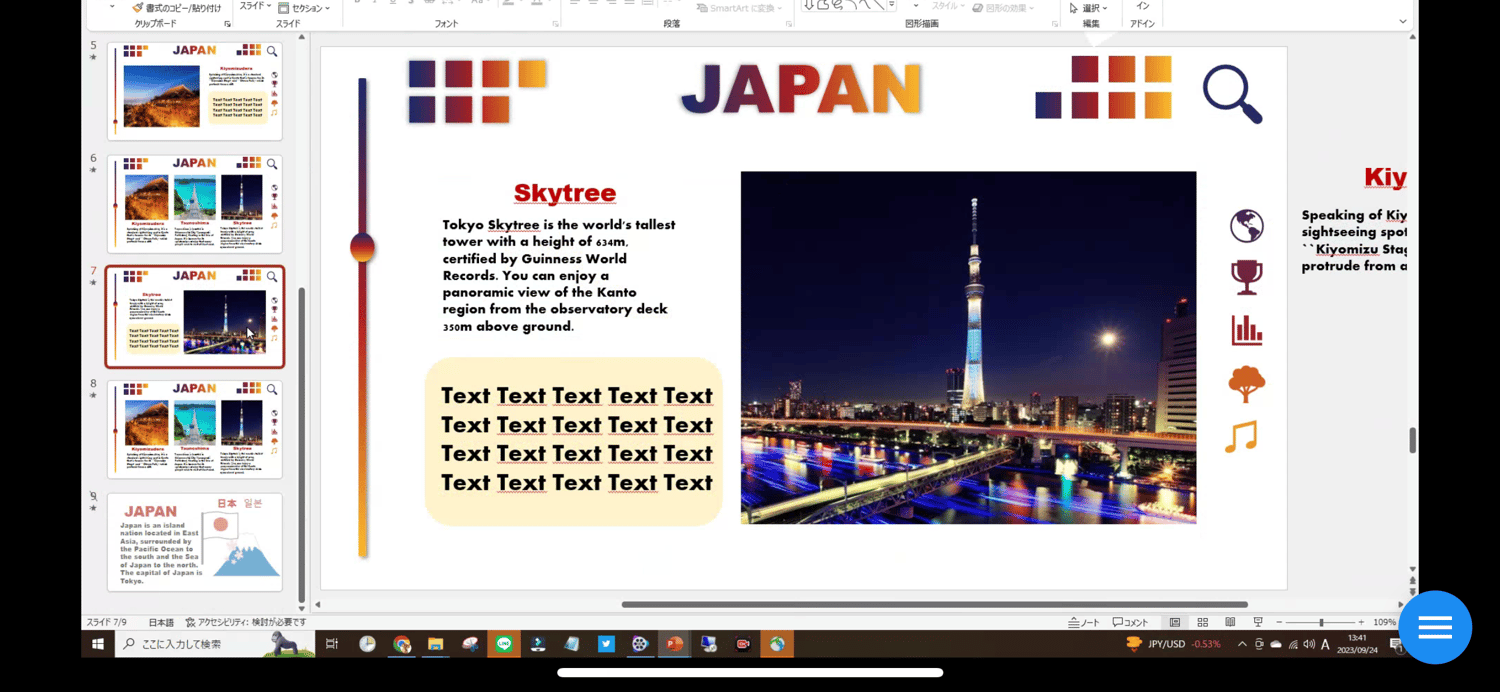Show hidden system tray icons
The height and width of the screenshot is (692, 1500).
click(x=1242, y=644)
